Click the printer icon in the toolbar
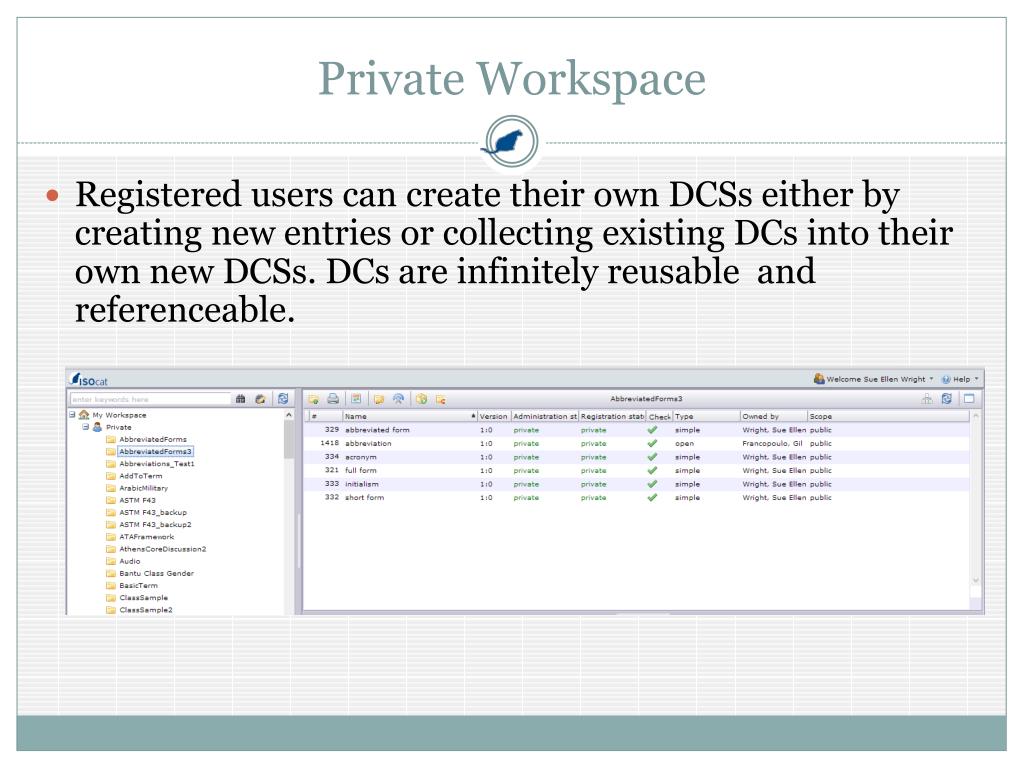The width and height of the screenshot is (1024, 768). click(333, 398)
